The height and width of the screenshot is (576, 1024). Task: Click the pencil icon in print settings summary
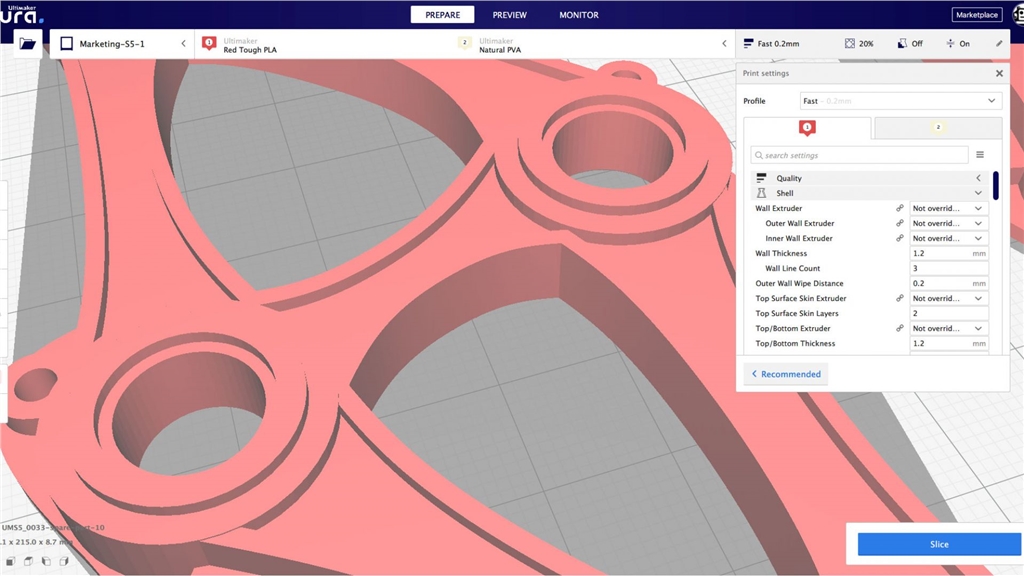pyautogui.click(x=998, y=44)
